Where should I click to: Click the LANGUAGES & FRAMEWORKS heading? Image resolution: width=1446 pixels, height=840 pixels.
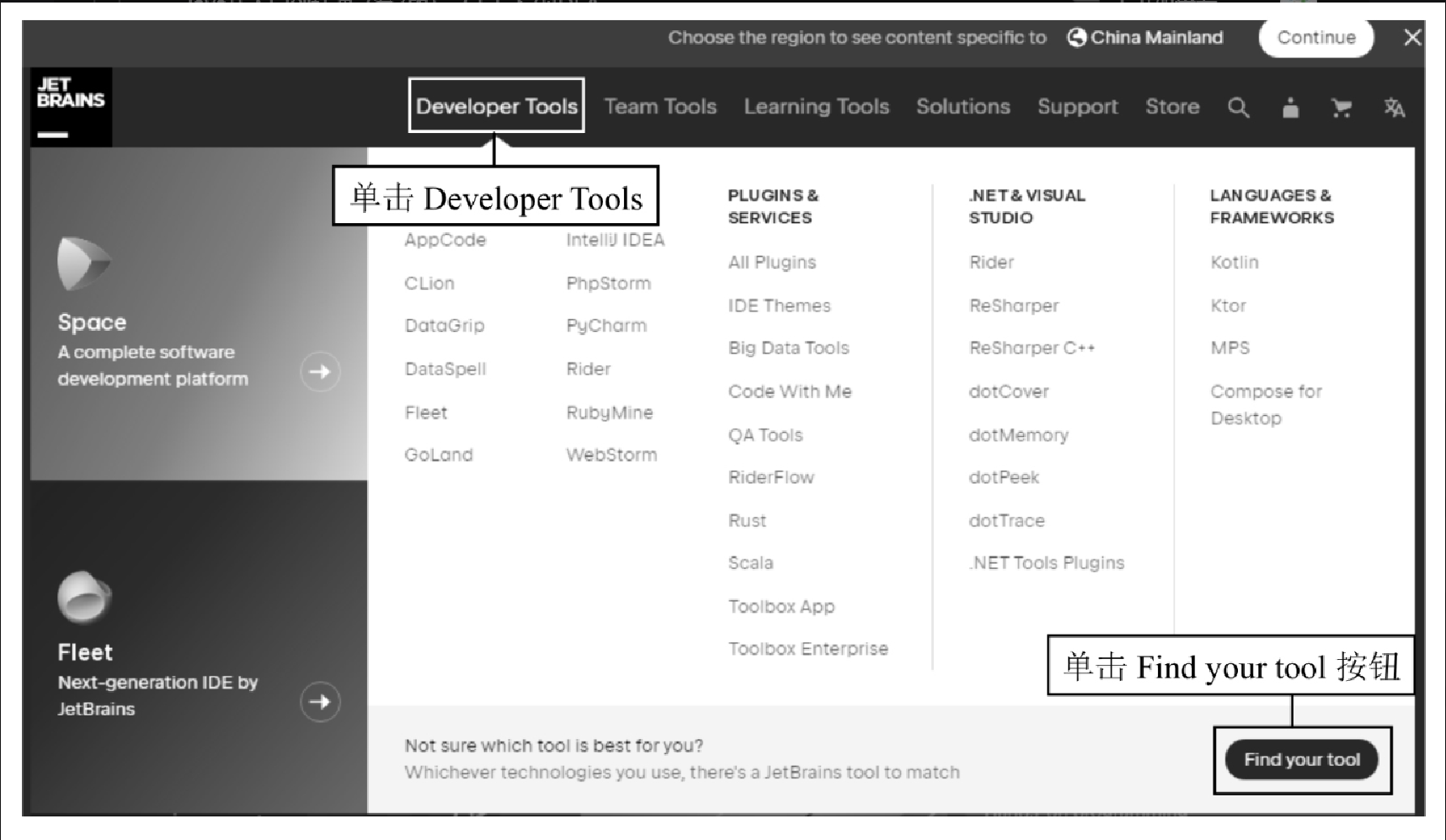click(1272, 206)
